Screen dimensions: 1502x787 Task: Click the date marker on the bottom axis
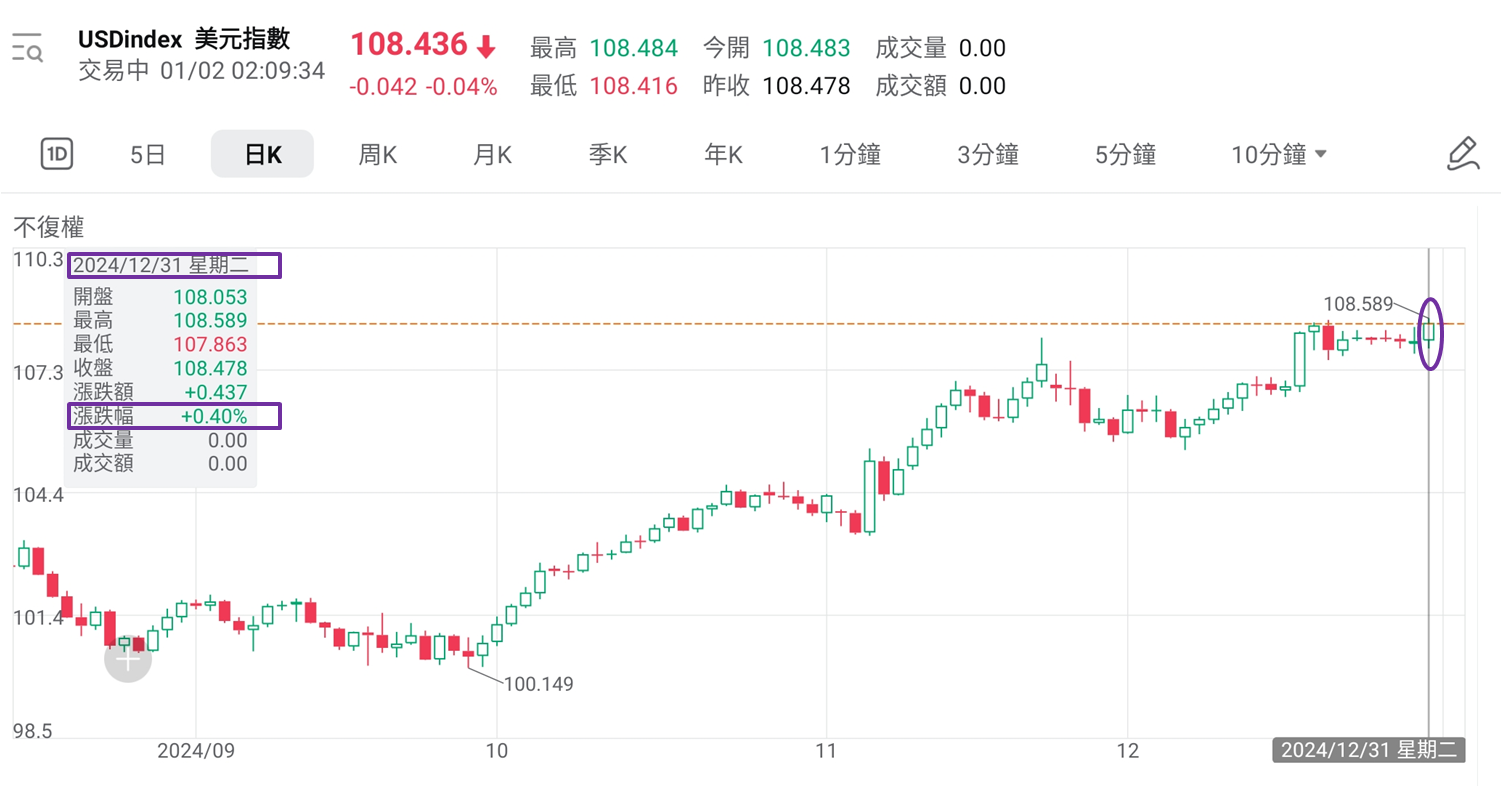click(1368, 750)
